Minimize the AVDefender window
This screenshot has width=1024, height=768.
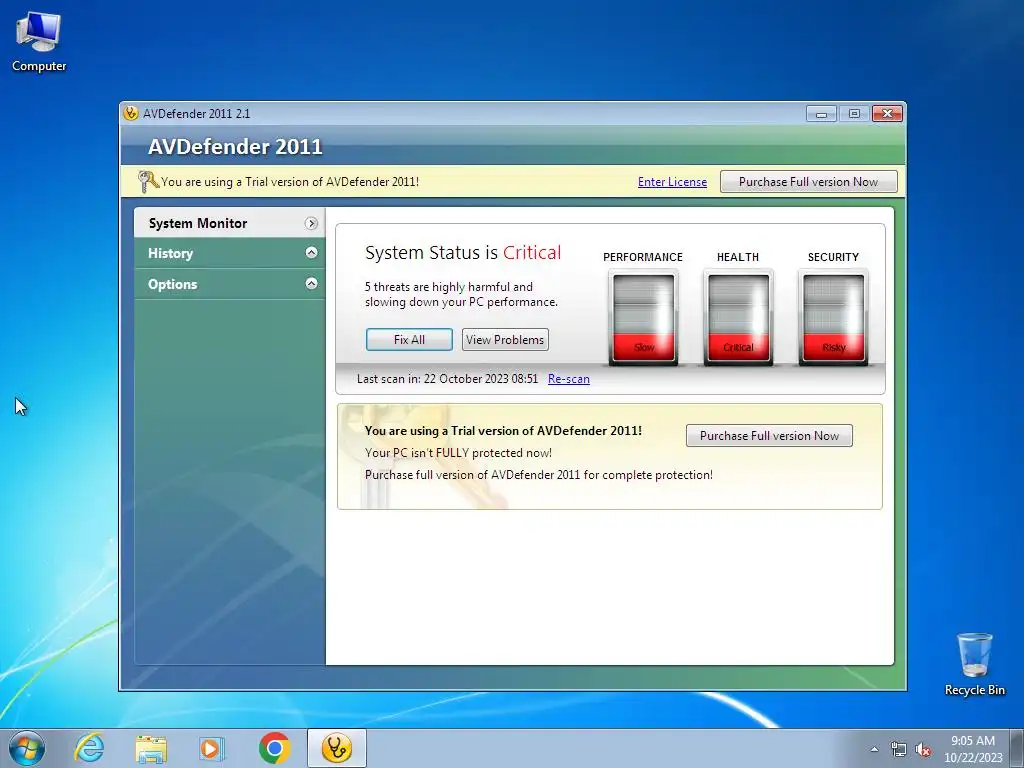(x=821, y=114)
